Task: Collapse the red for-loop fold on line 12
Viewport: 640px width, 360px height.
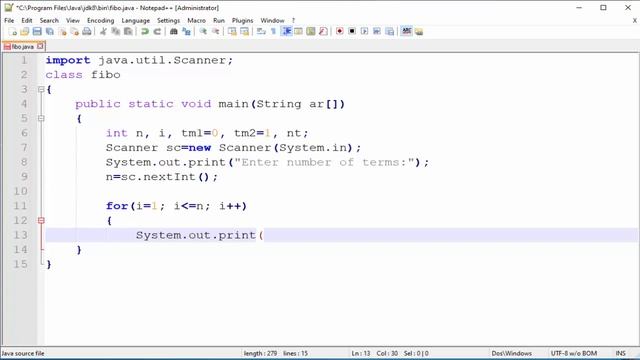Action: tap(41, 220)
